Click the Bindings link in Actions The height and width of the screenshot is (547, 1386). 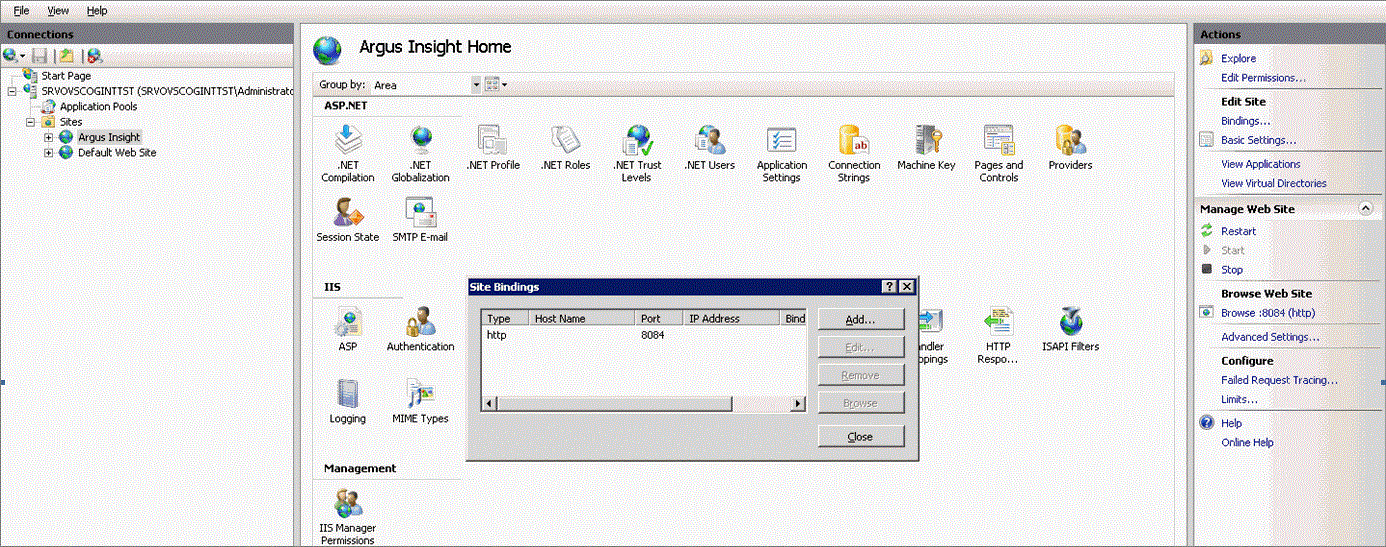tap(1246, 121)
